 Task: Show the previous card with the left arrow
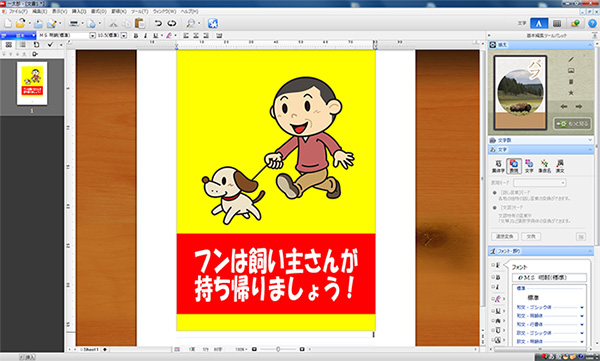pos(564,106)
